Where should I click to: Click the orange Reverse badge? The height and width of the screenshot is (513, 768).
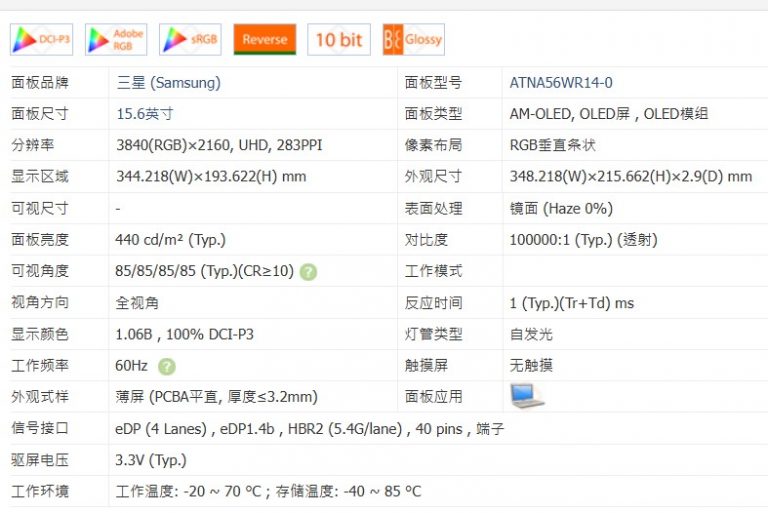(264, 40)
